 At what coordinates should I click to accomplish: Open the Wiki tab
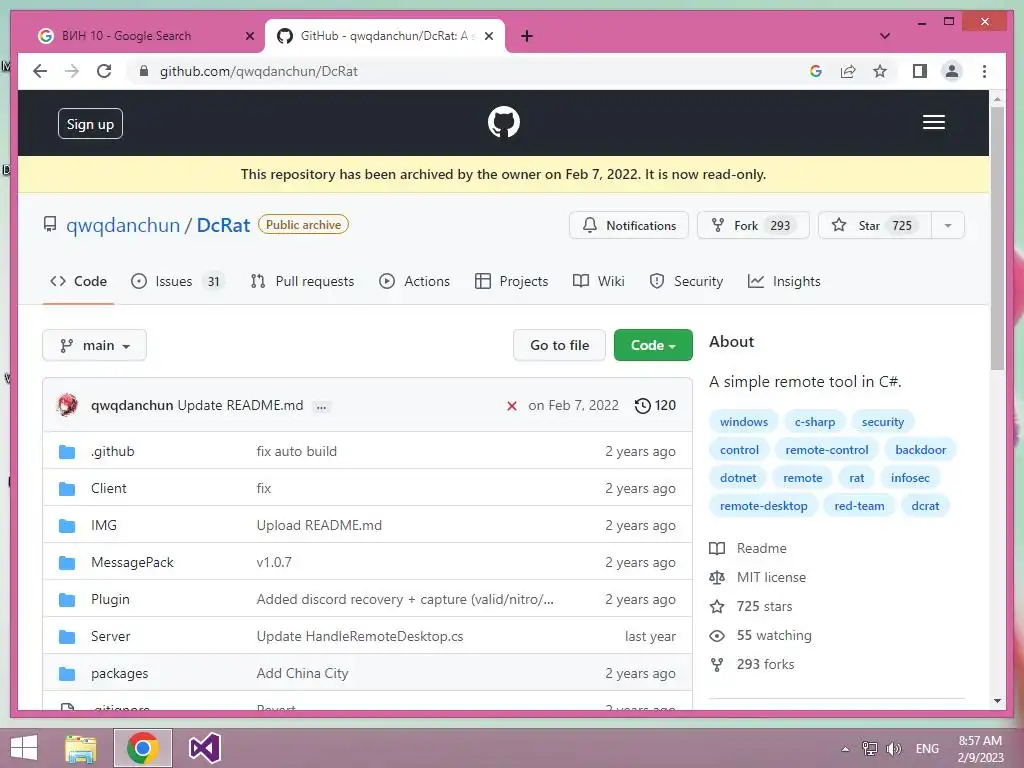point(598,281)
